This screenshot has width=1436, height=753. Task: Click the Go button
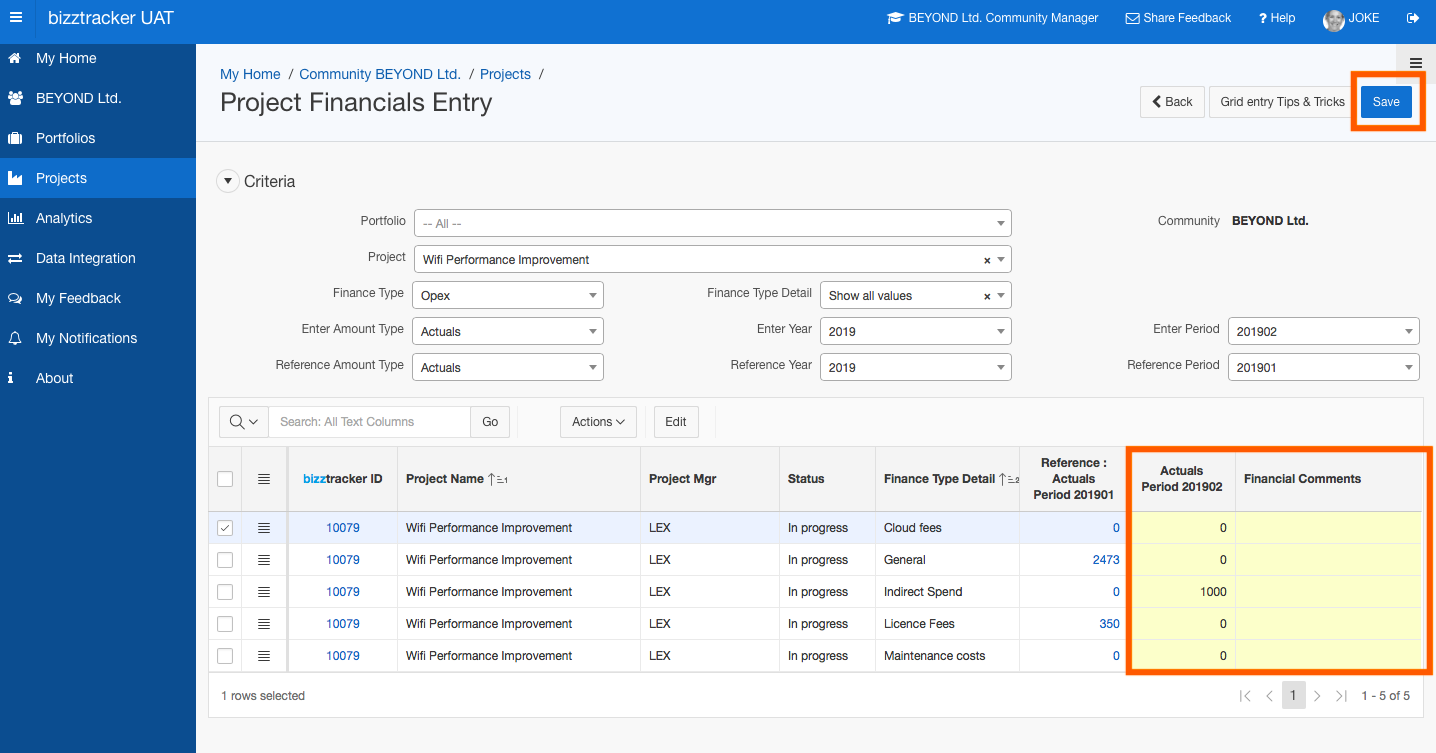point(490,422)
